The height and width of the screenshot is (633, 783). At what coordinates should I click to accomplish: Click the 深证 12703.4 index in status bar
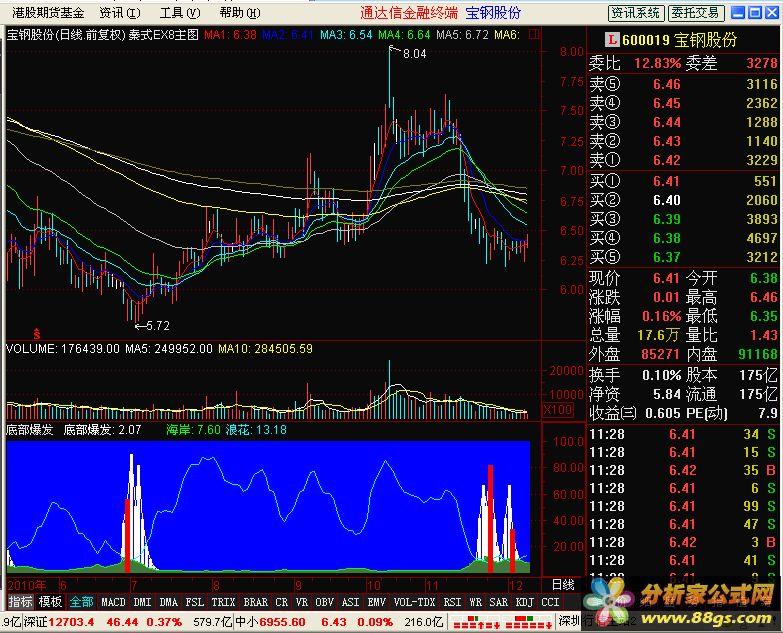(59, 622)
